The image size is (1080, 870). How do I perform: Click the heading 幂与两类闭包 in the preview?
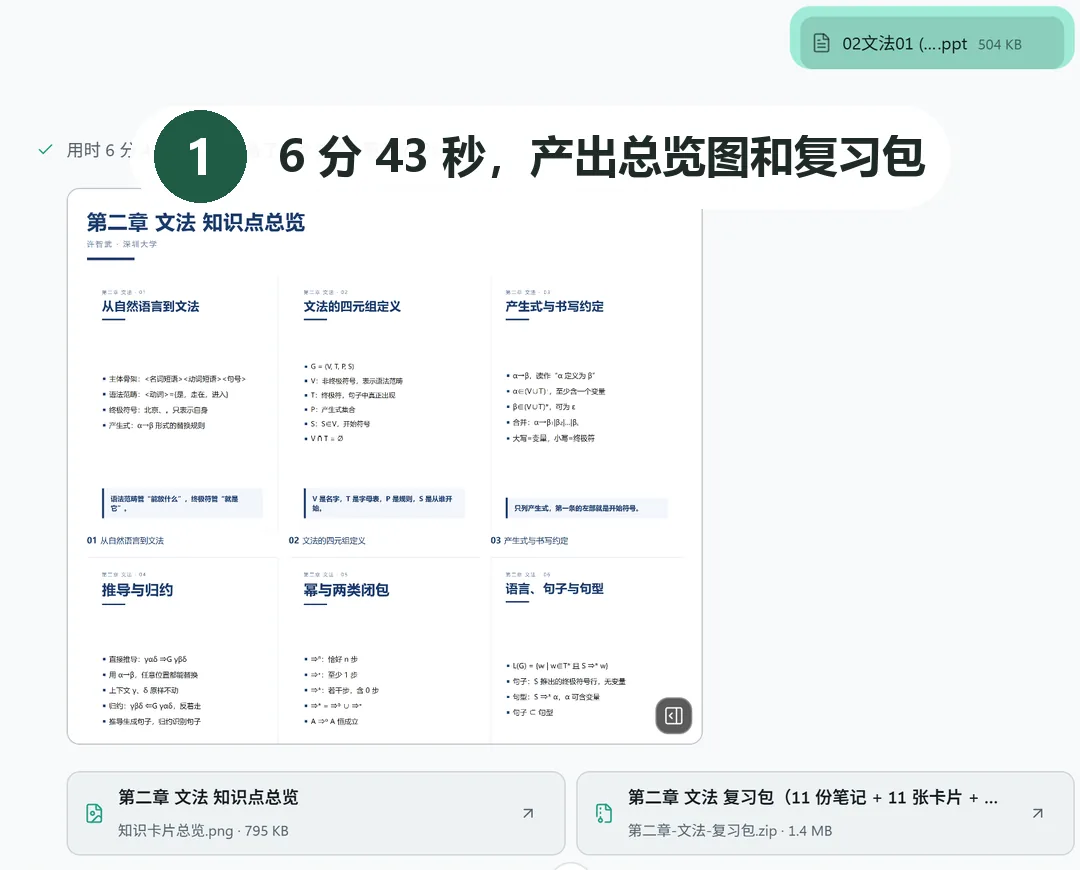pyautogui.click(x=346, y=590)
